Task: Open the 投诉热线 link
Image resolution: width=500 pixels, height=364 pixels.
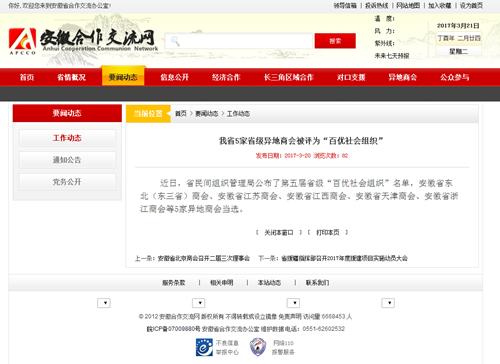Action: 377,6
